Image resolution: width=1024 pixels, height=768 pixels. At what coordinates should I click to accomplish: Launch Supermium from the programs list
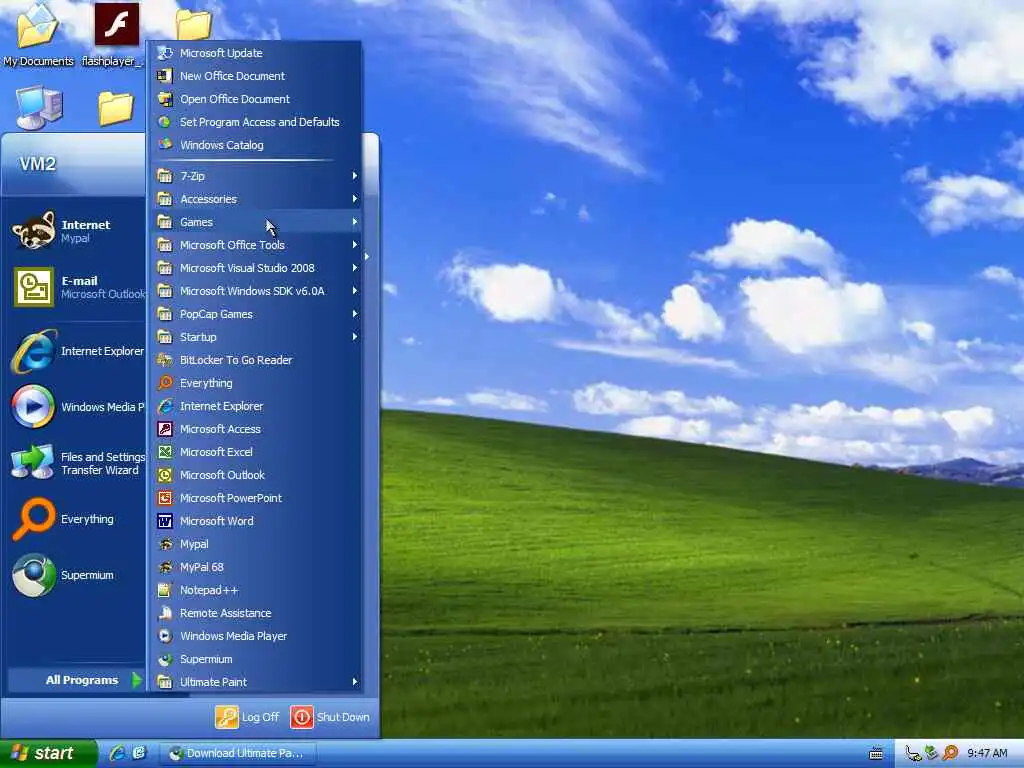click(x=257, y=659)
